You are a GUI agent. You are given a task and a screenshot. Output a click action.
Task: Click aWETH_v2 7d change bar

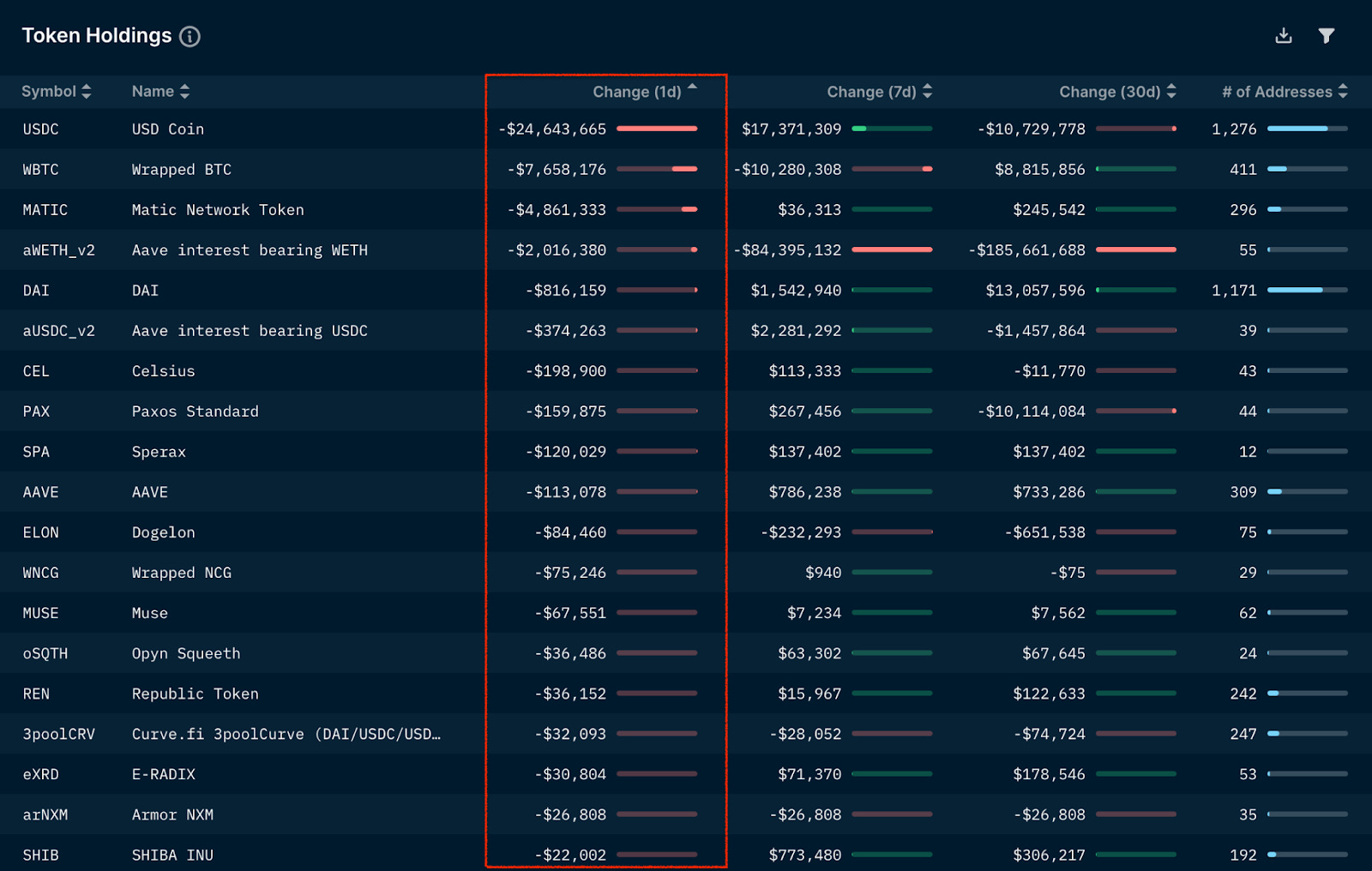pos(892,249)
